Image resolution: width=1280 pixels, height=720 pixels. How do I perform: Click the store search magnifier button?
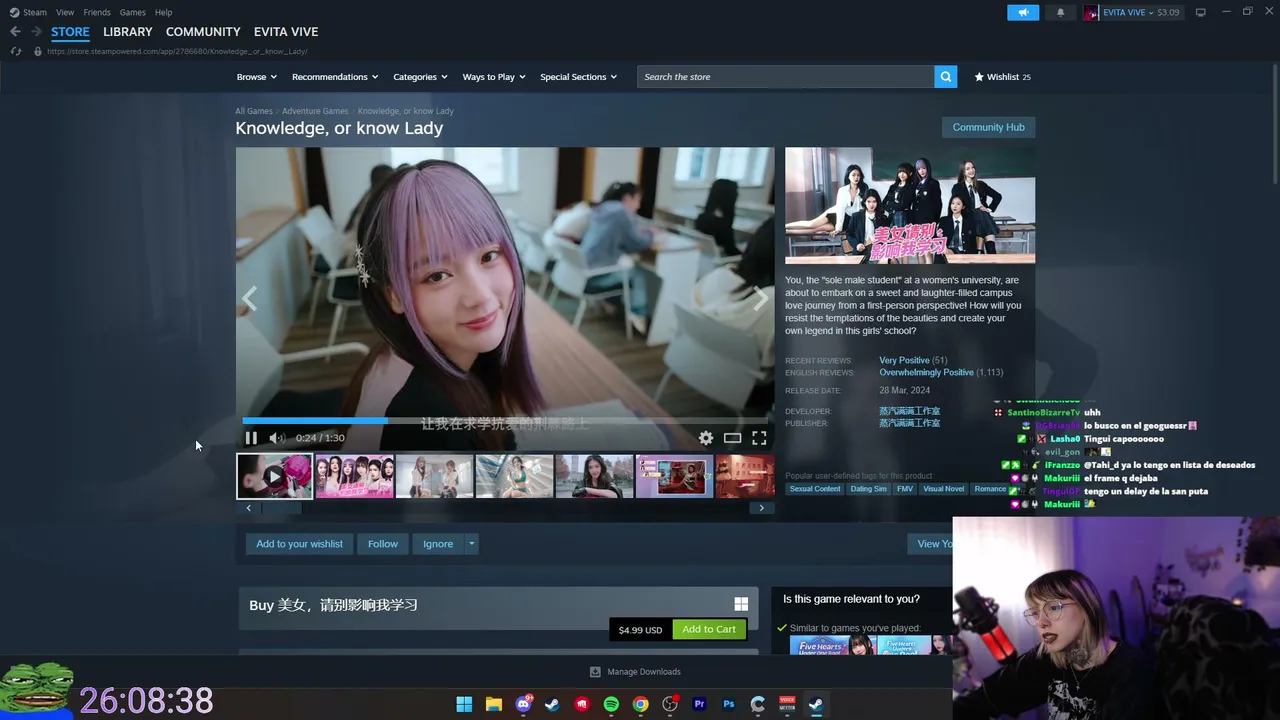click(946, 77)
